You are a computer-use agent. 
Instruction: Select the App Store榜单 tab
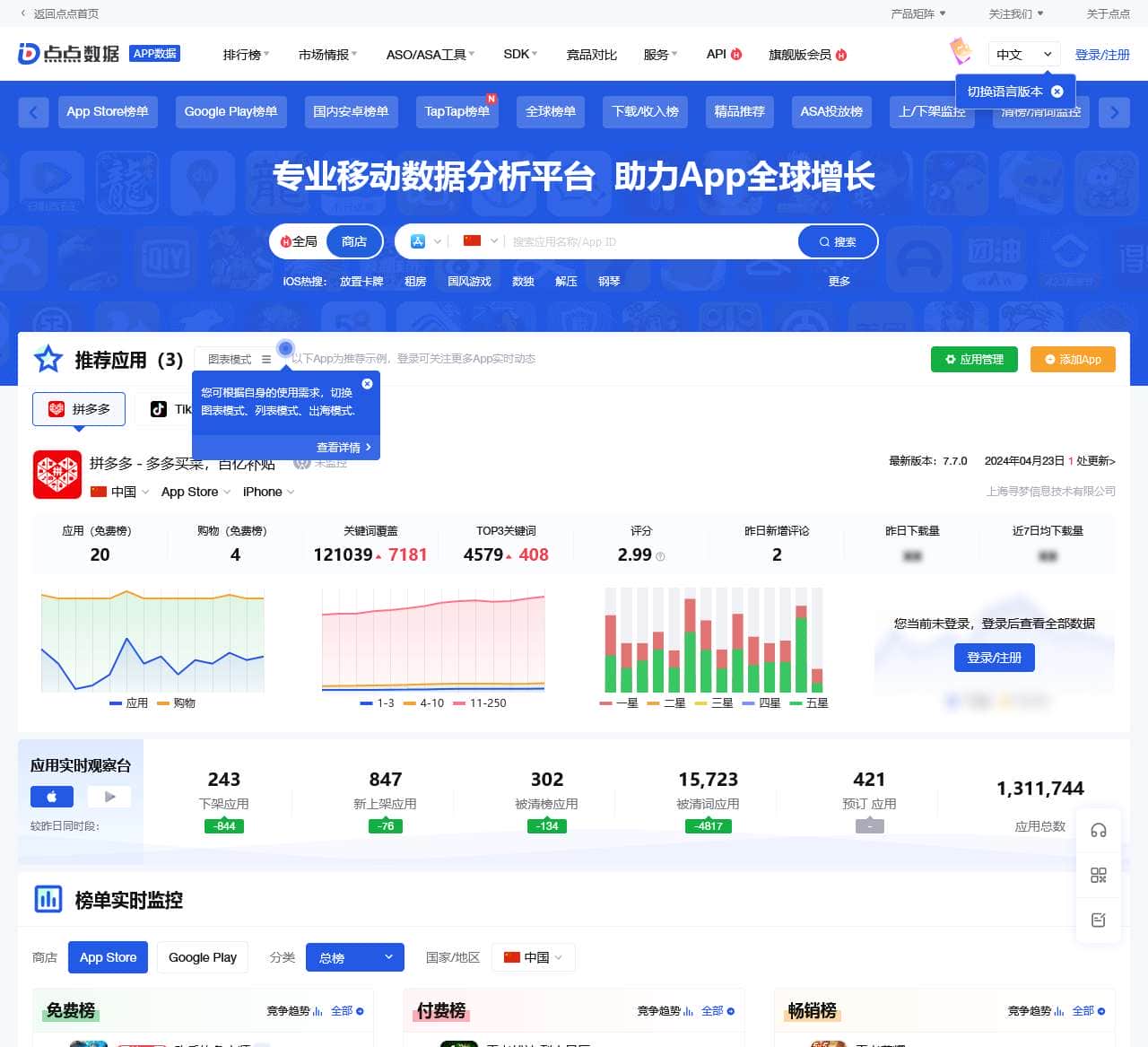coord(108,111)
